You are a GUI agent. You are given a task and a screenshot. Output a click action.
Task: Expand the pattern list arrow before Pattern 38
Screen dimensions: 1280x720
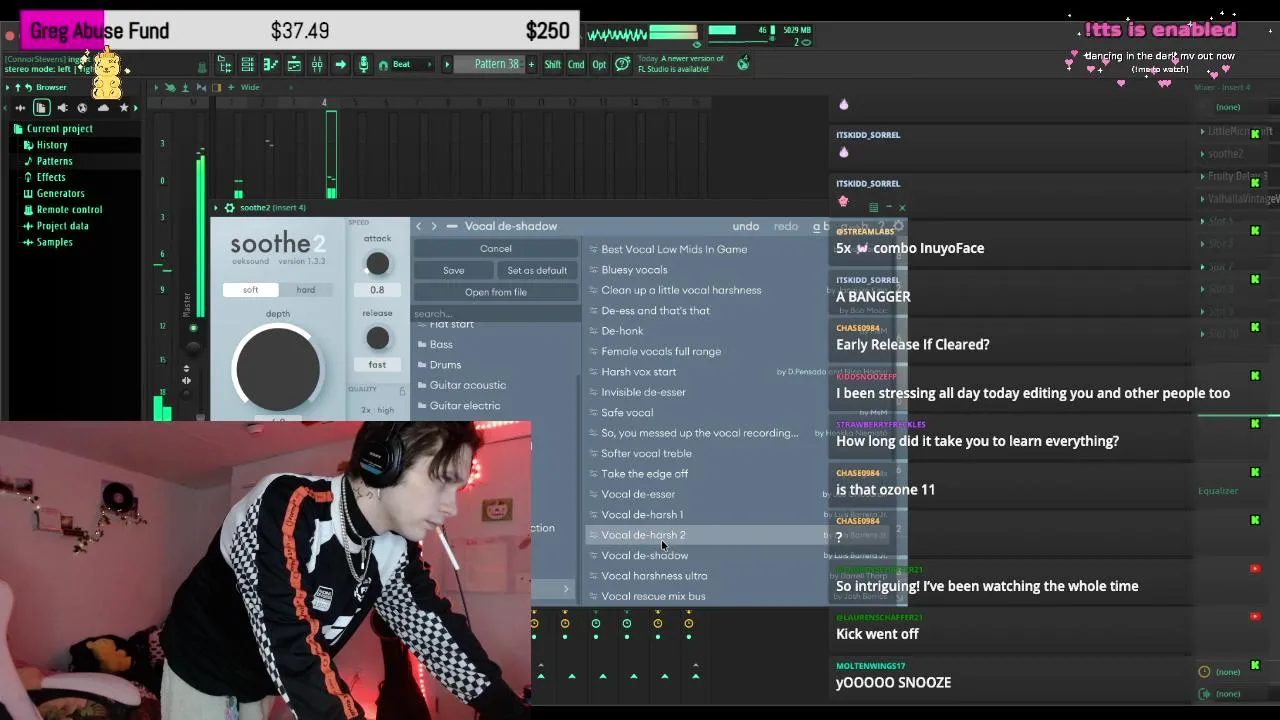click(x=447, y=64)
